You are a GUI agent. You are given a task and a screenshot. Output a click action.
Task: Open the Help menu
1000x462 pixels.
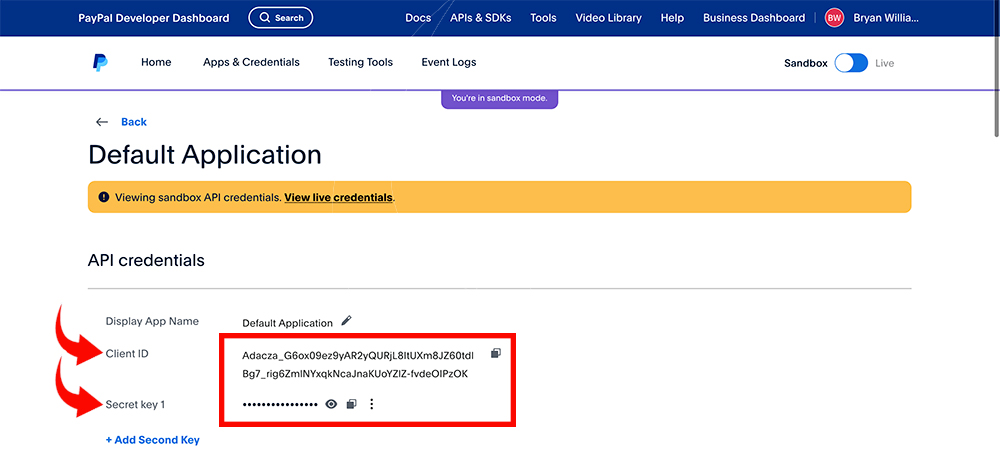(672, 18)
